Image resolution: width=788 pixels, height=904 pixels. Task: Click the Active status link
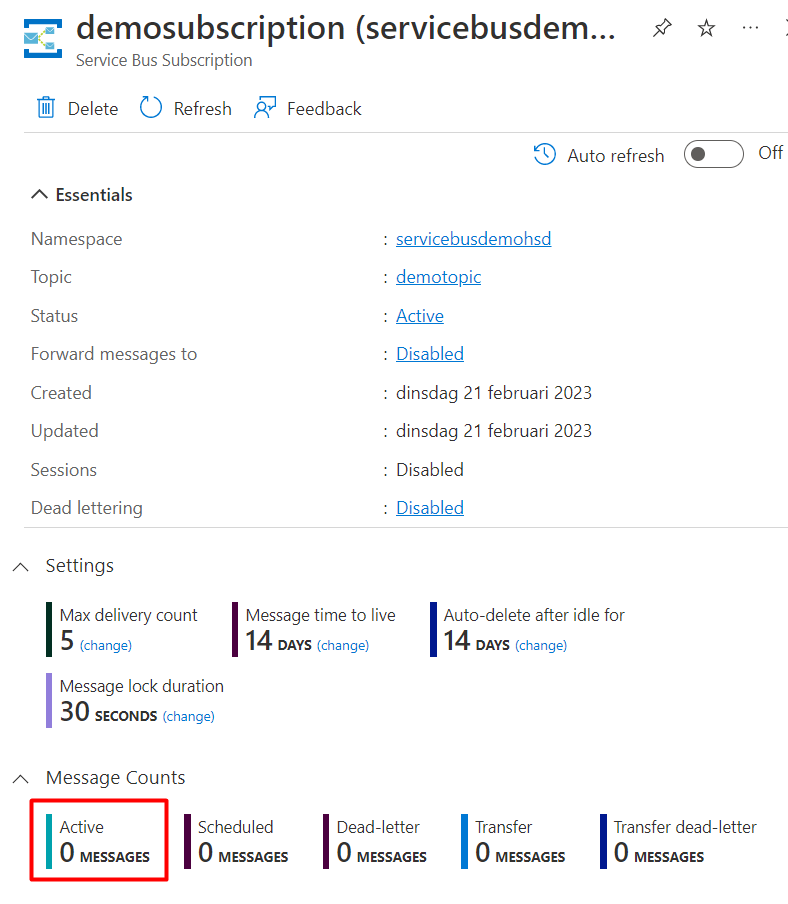coord(420,316)
